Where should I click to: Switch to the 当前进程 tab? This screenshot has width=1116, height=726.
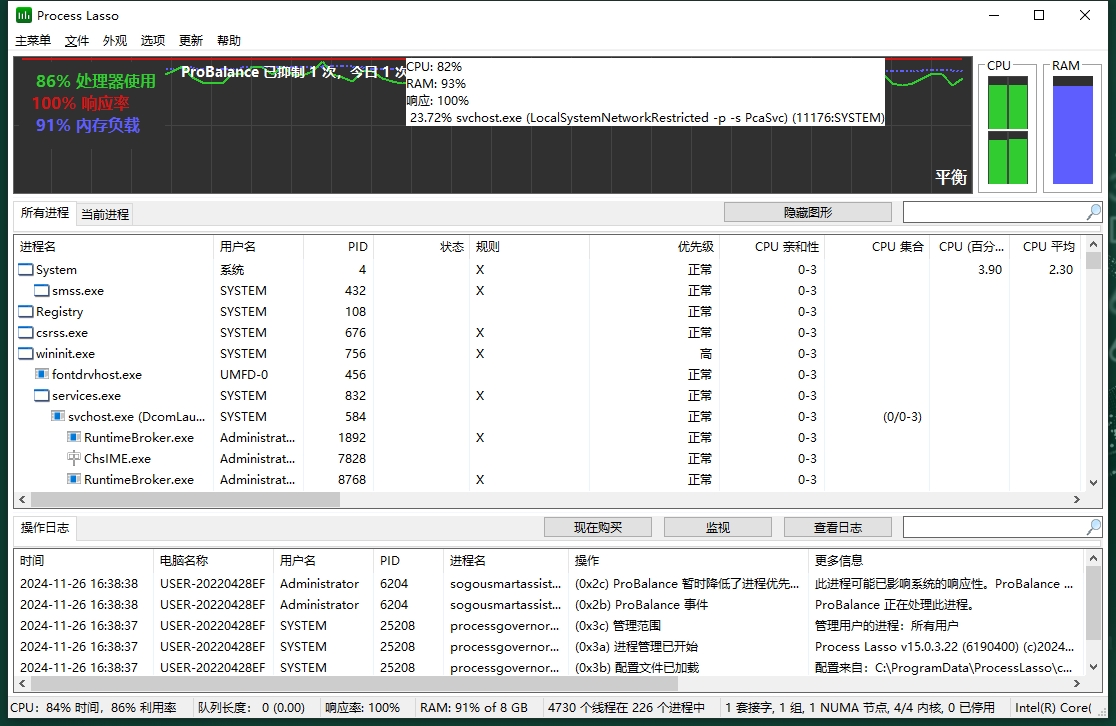tap(105, 214)
